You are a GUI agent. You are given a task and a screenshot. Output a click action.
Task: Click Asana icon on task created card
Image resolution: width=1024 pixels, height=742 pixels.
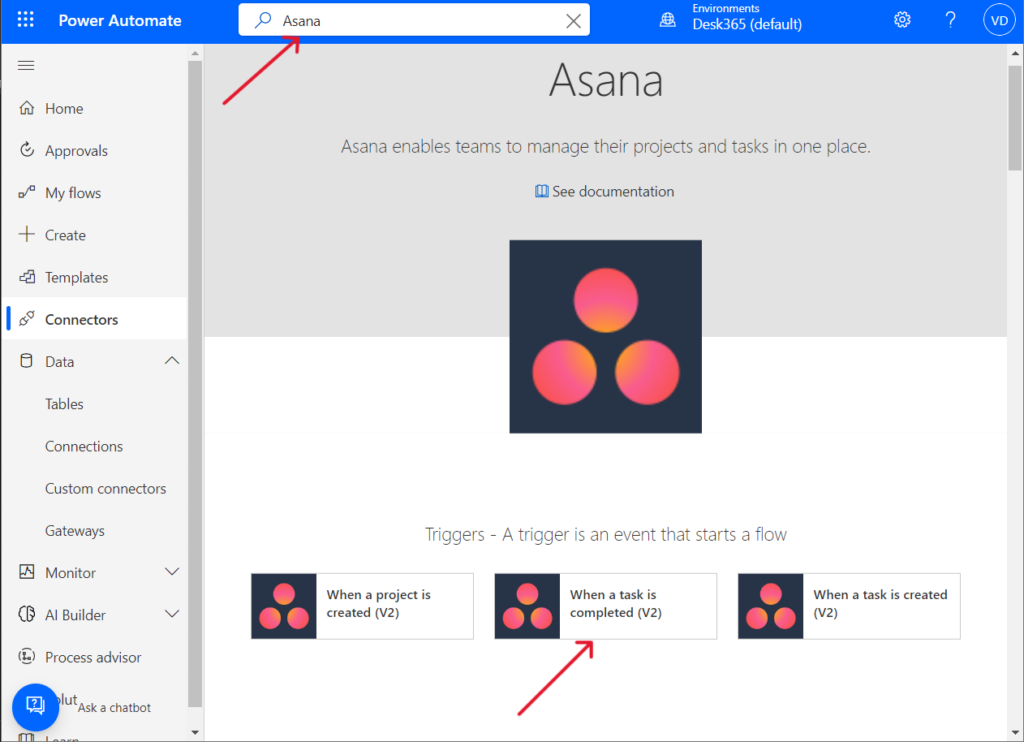coord(771,606)
